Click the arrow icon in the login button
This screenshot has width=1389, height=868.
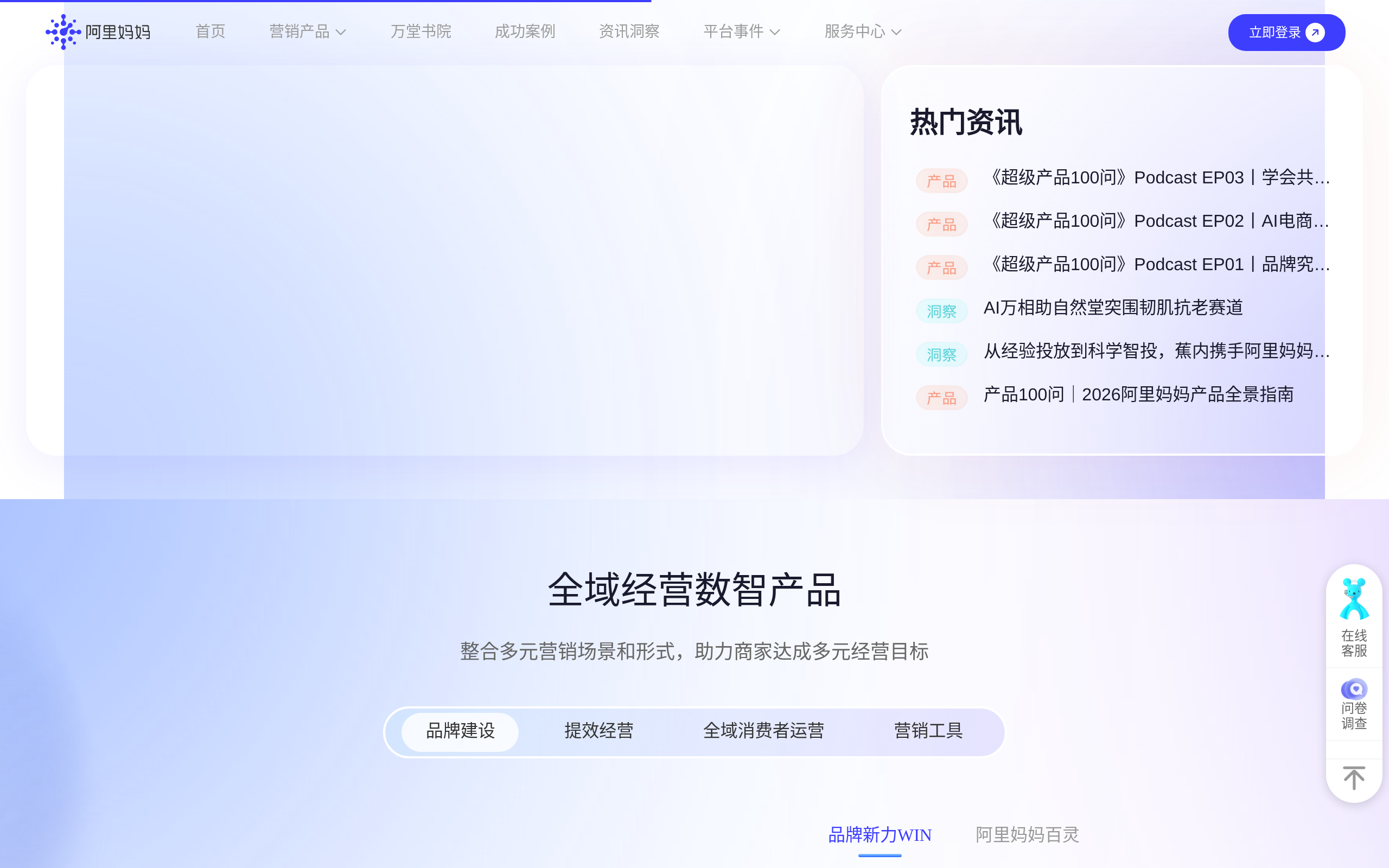pyautogui.click(x=1315, y=33)
